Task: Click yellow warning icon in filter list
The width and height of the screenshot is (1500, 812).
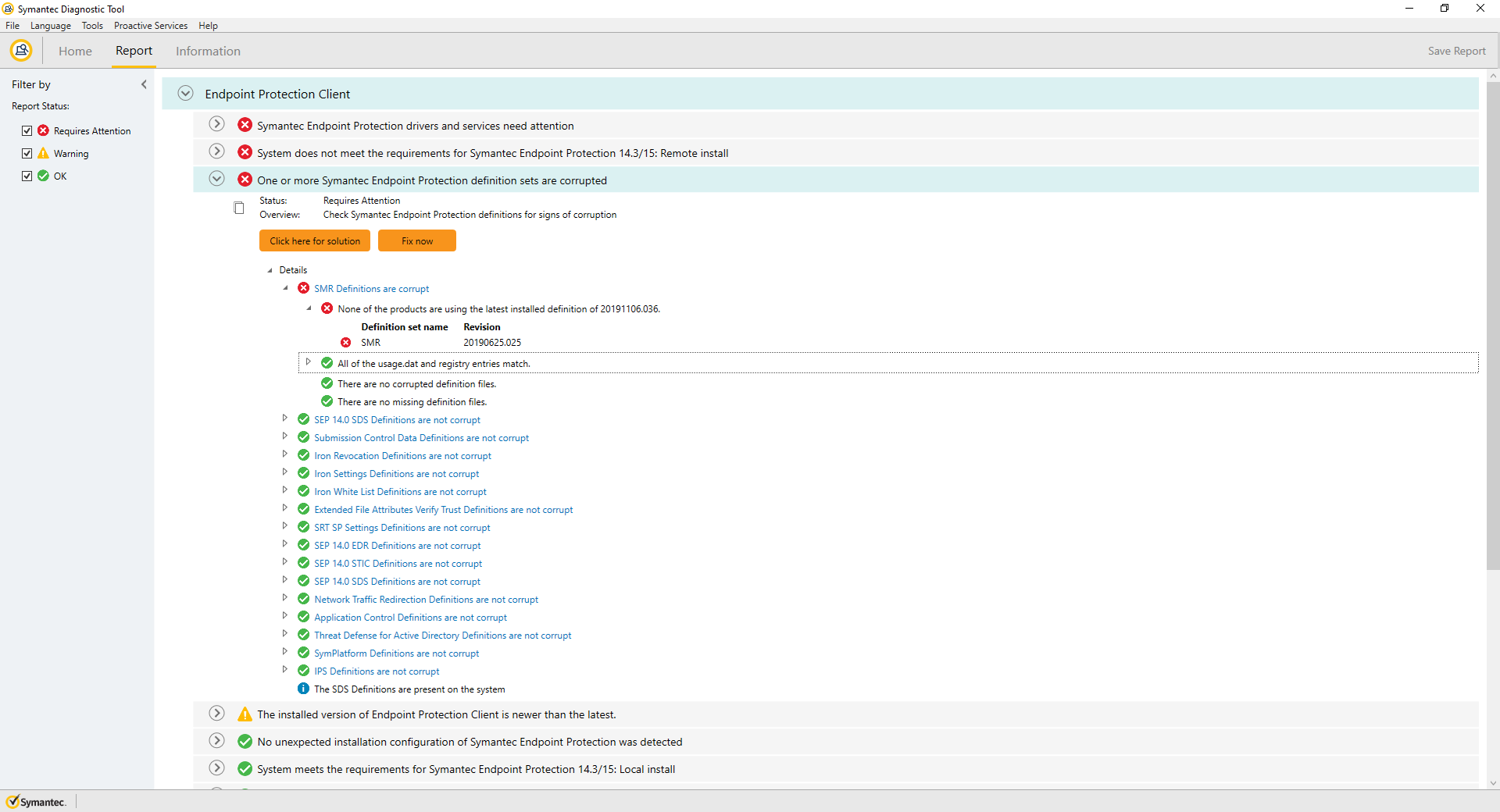Action: (43, 153)
